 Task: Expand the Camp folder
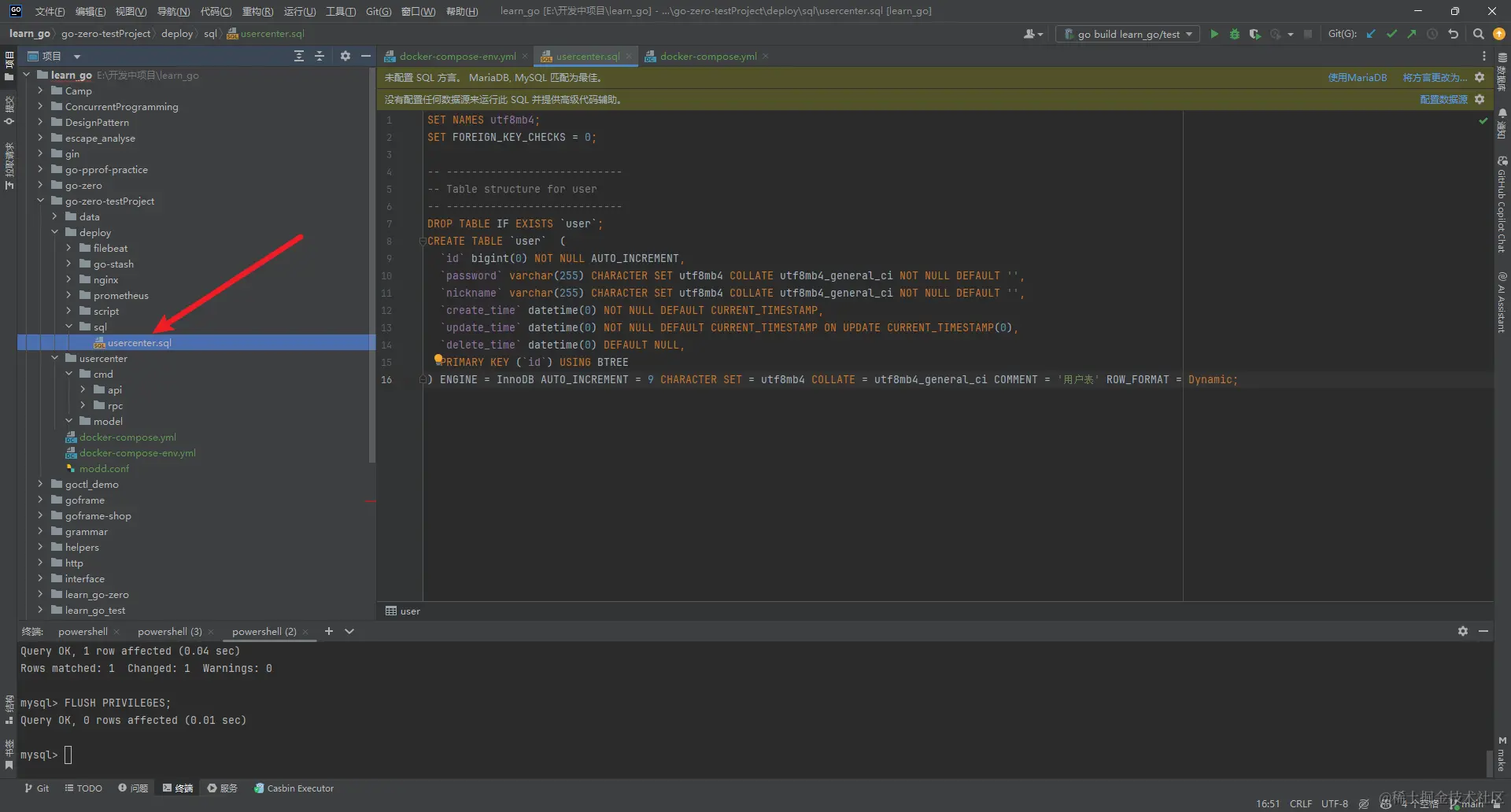point(40,90)
